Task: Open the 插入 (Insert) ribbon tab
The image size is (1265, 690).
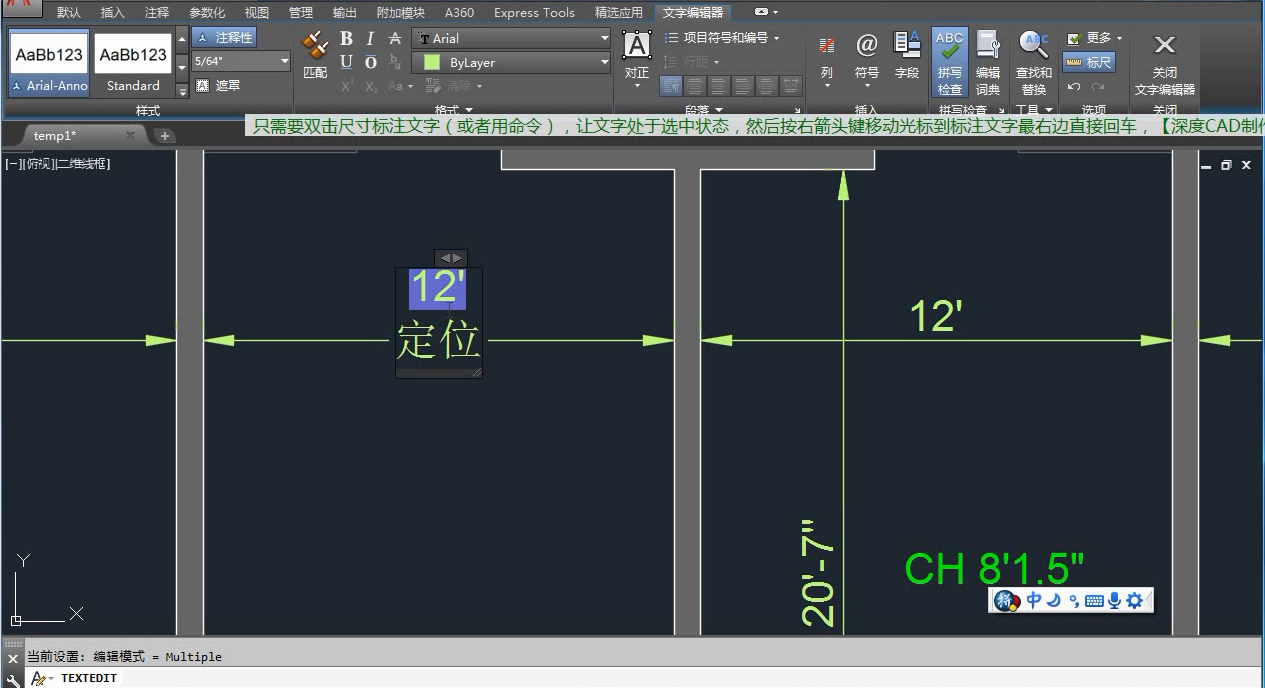Action: (x=113, y=13)
